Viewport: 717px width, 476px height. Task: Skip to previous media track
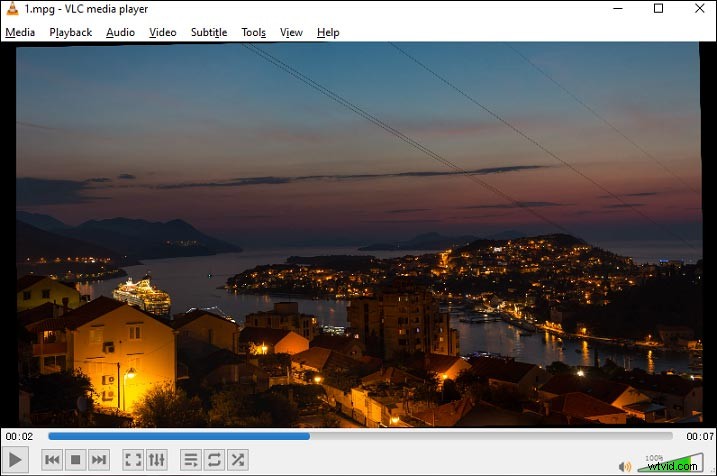point(52,460)
